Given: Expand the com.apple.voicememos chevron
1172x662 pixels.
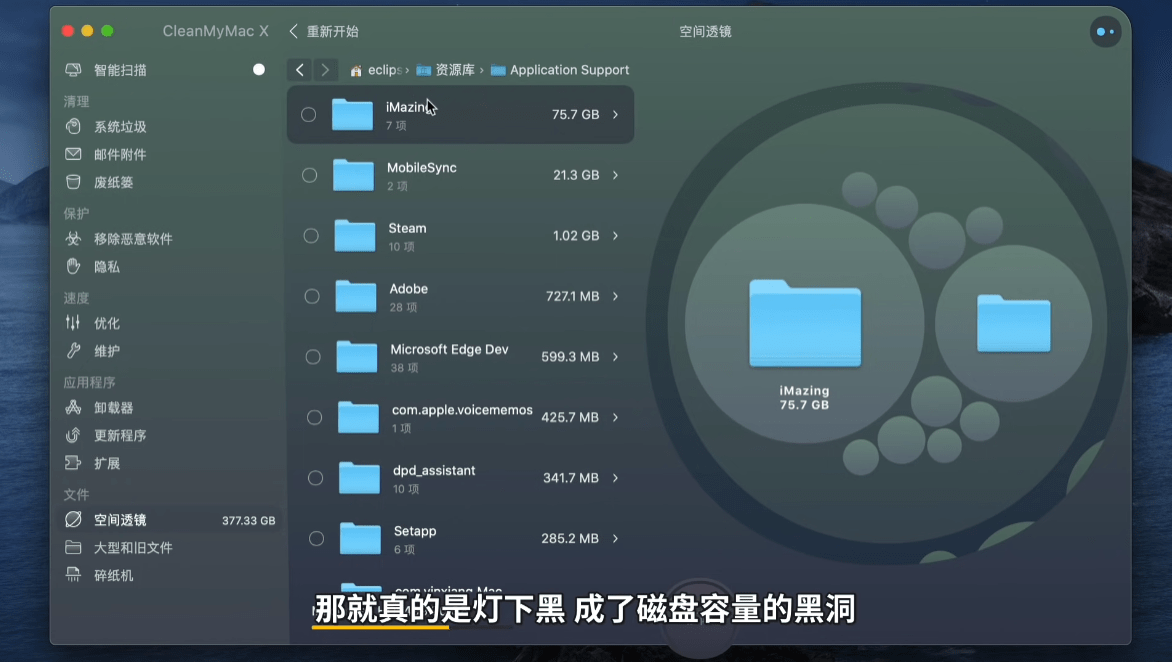Looking at the screenshot, I should [x=616, y=417].
